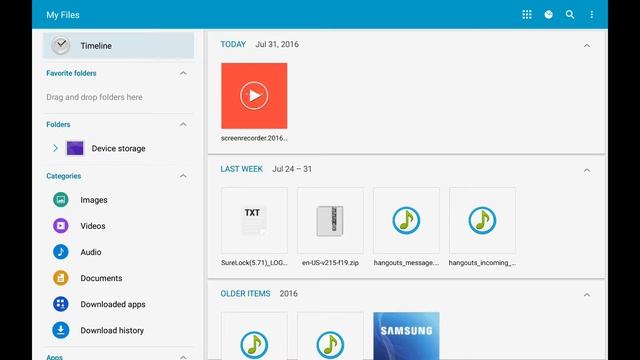The image size is (640, 360).
Task: Collapse the Categories section
Action: [x=183, y=176]
